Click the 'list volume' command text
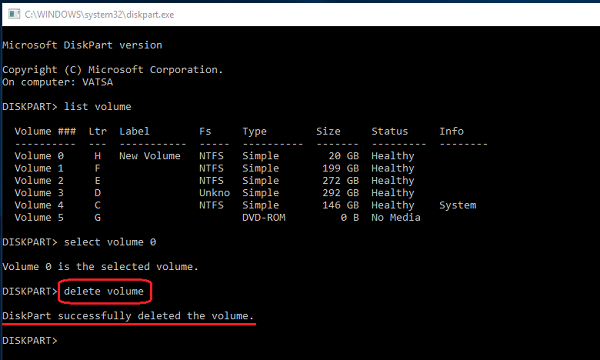Image resolution: width=600 pixels, height=360 pixels. (98, 107)
